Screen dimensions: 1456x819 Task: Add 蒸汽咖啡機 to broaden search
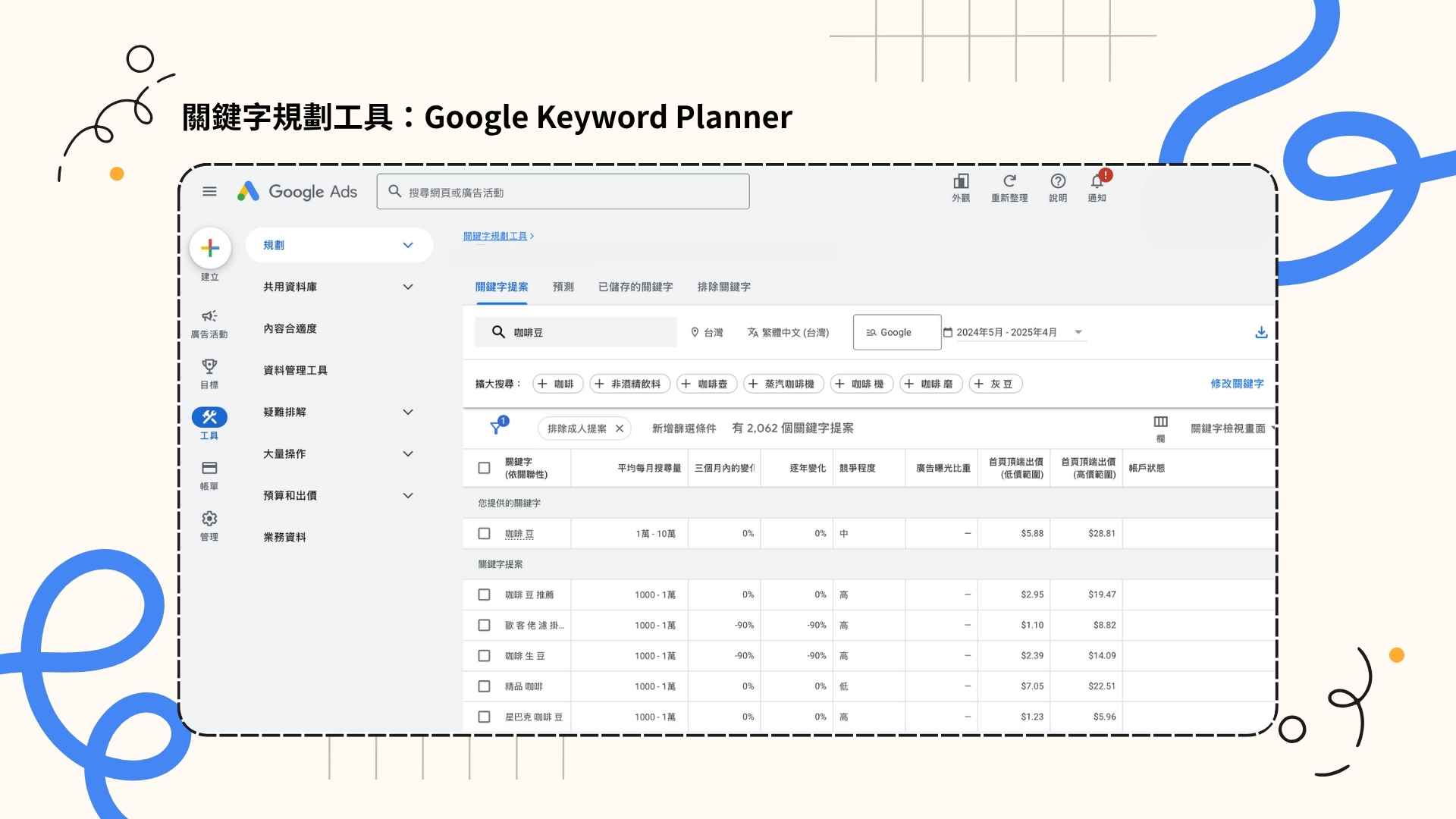784,384
